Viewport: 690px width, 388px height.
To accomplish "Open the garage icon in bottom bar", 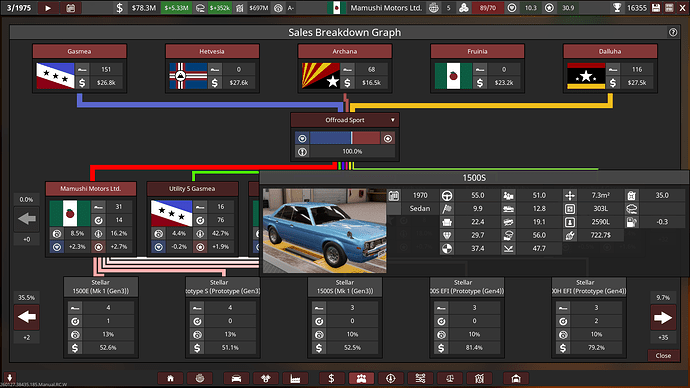I will pos(516,378).
